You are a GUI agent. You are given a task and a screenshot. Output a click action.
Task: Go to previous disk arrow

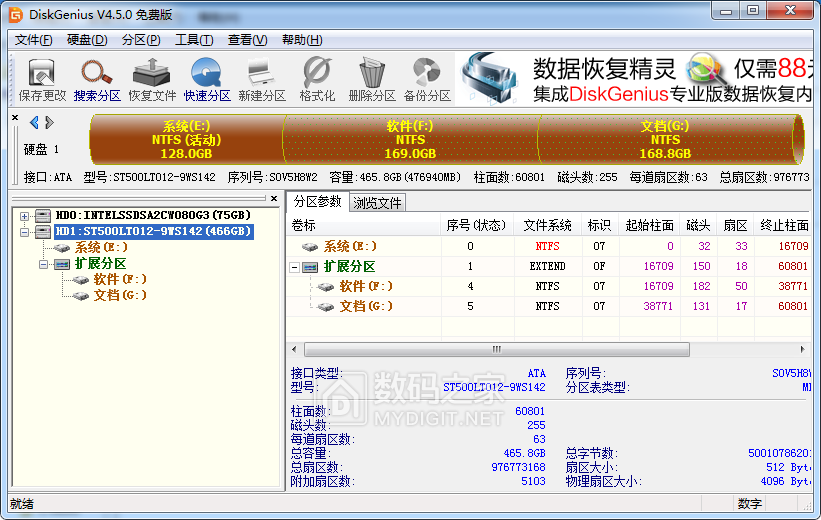coord(34,123)
